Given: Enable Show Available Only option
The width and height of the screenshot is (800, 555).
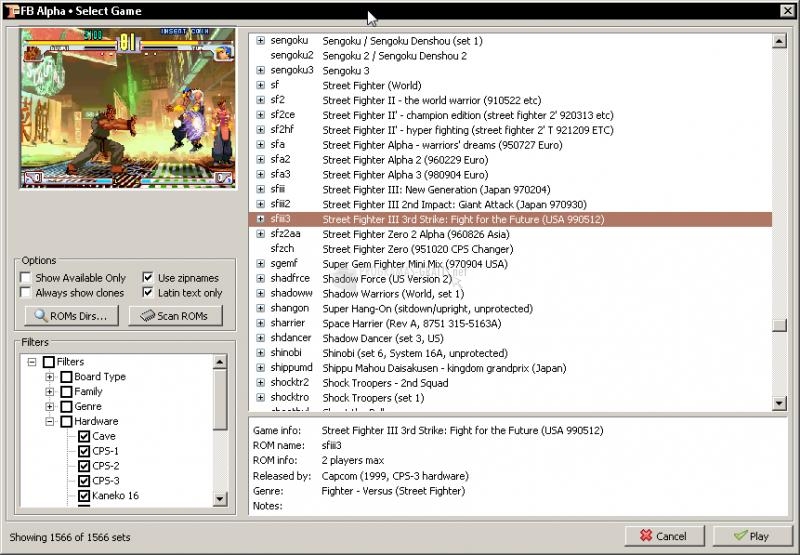Looking at the screenshot, I should click(25, 278).
